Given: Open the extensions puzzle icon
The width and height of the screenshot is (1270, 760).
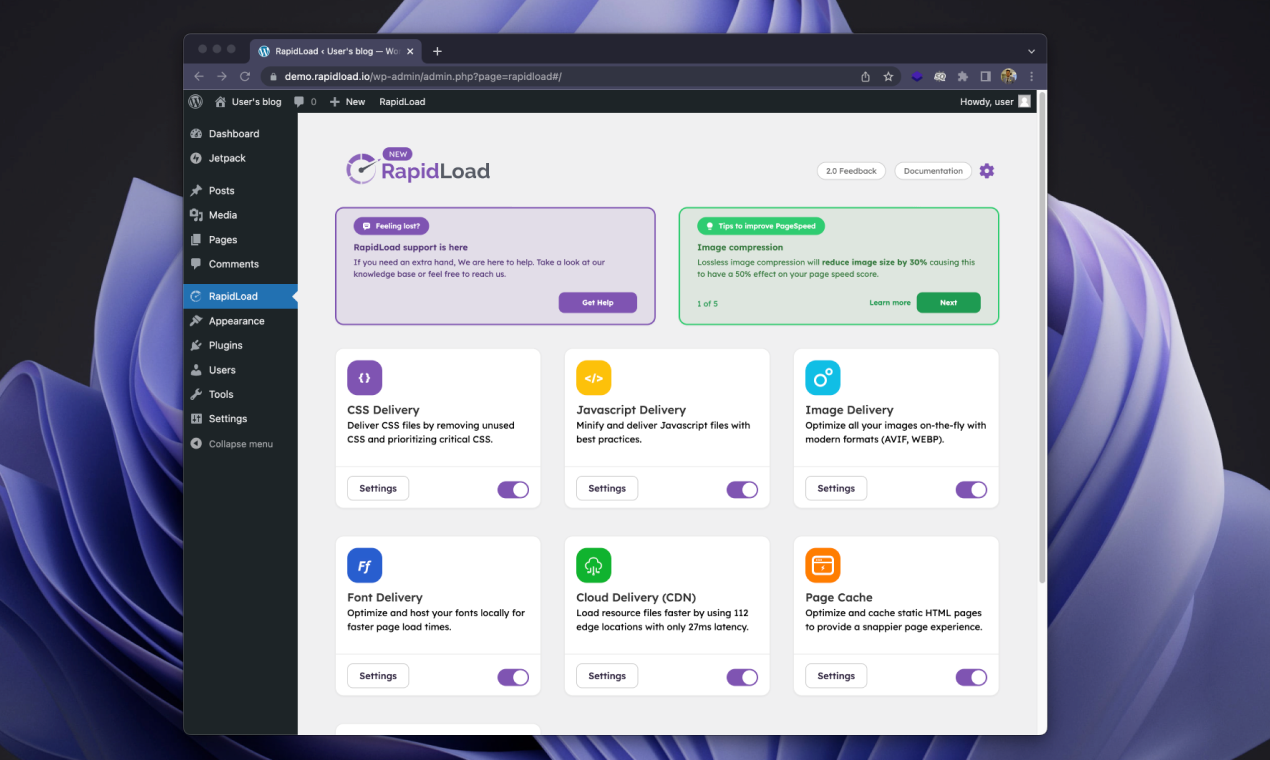Looking at the screenshot, I should click(x=963, y=76).
